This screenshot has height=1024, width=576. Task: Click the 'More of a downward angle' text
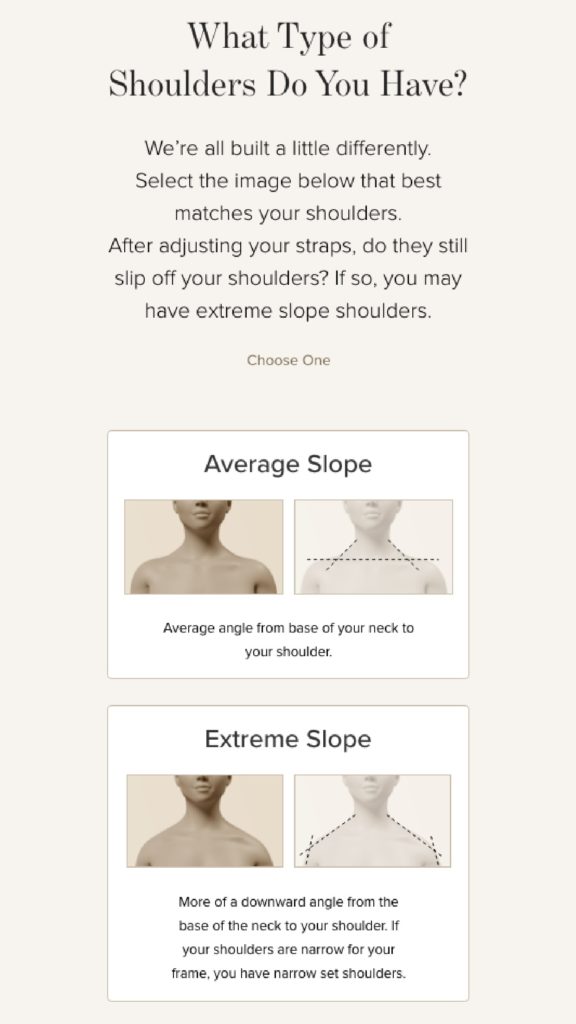[x=288, y=938]
